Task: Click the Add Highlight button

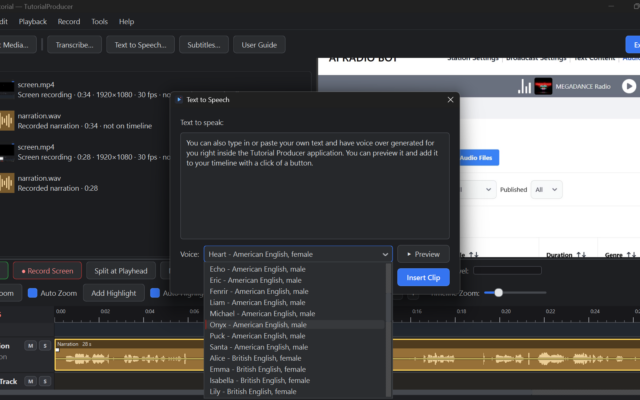Action: (x=113, y=293)
